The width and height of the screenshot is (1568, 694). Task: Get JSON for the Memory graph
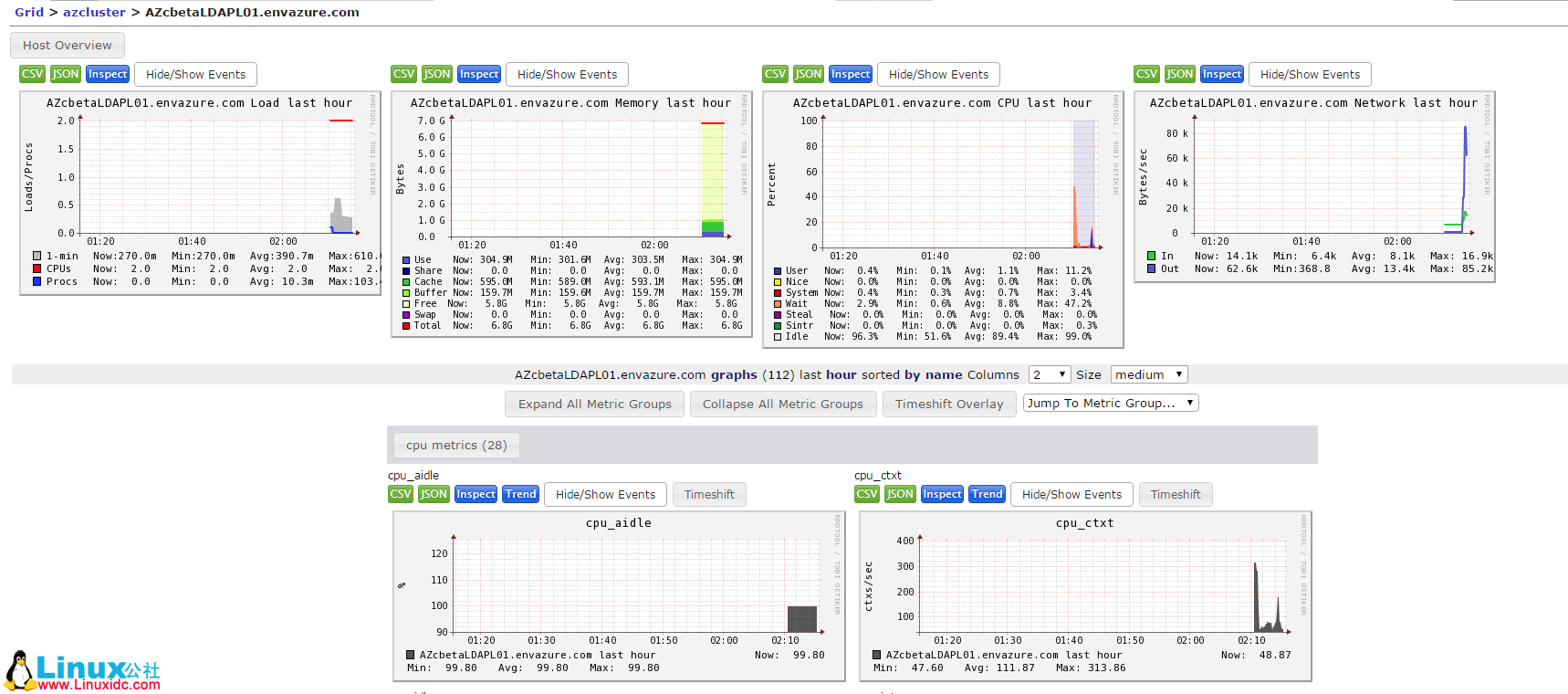pyautogui.click(x=437, y=74)
